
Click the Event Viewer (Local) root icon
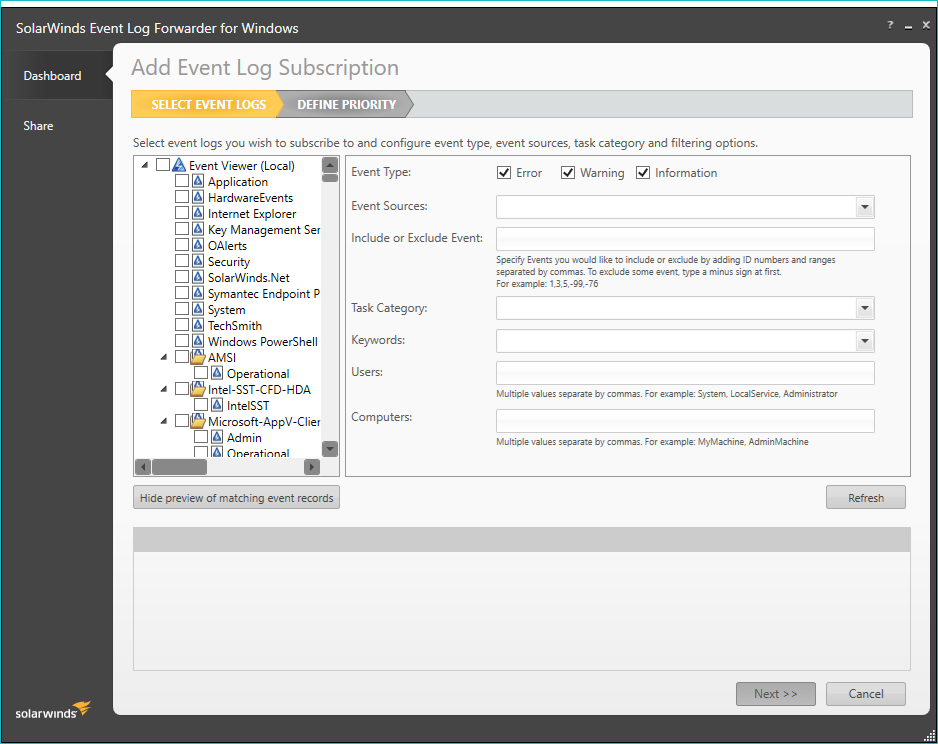[x=179, y=166]
